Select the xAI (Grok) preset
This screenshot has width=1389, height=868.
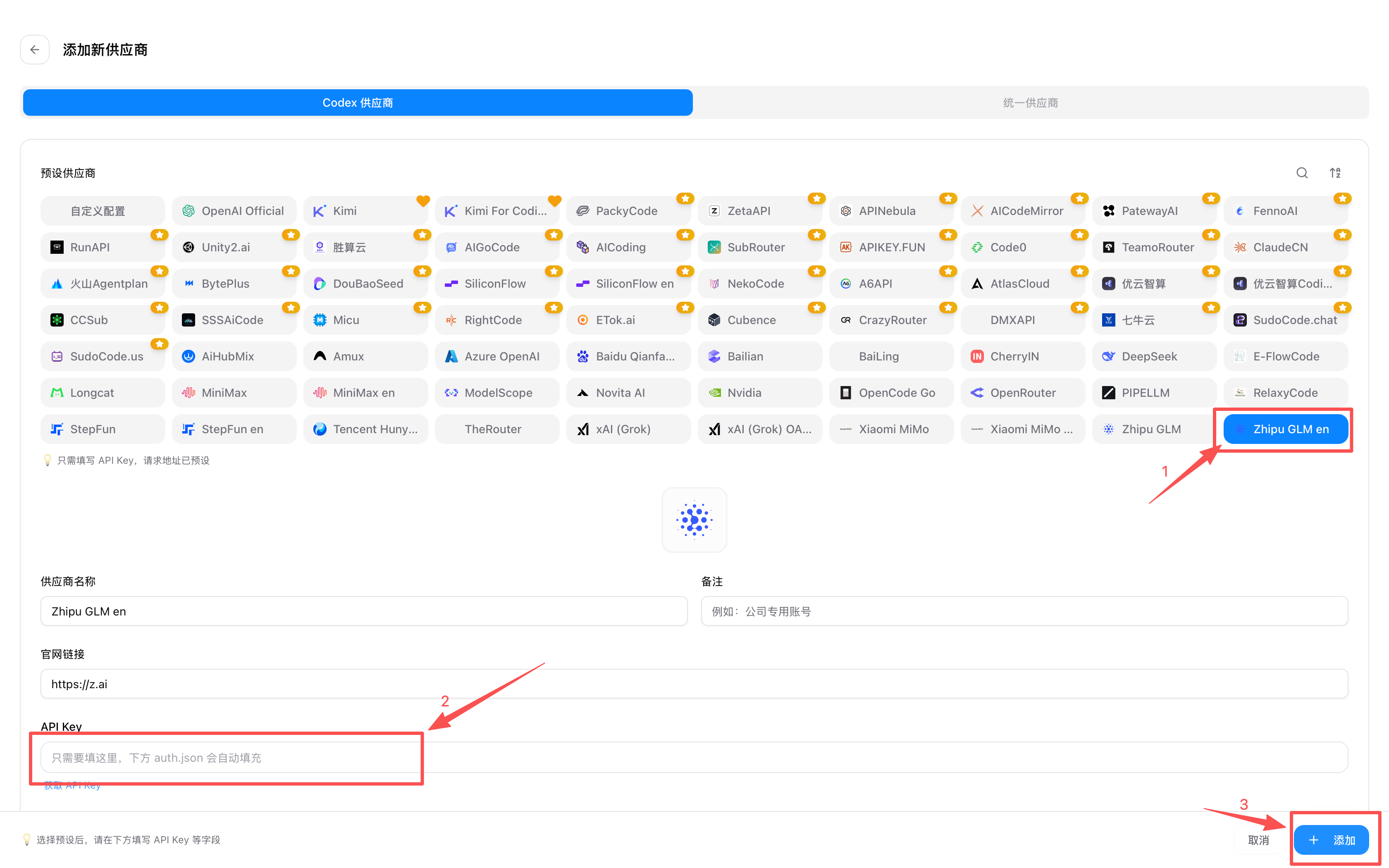tap(628, 429)
